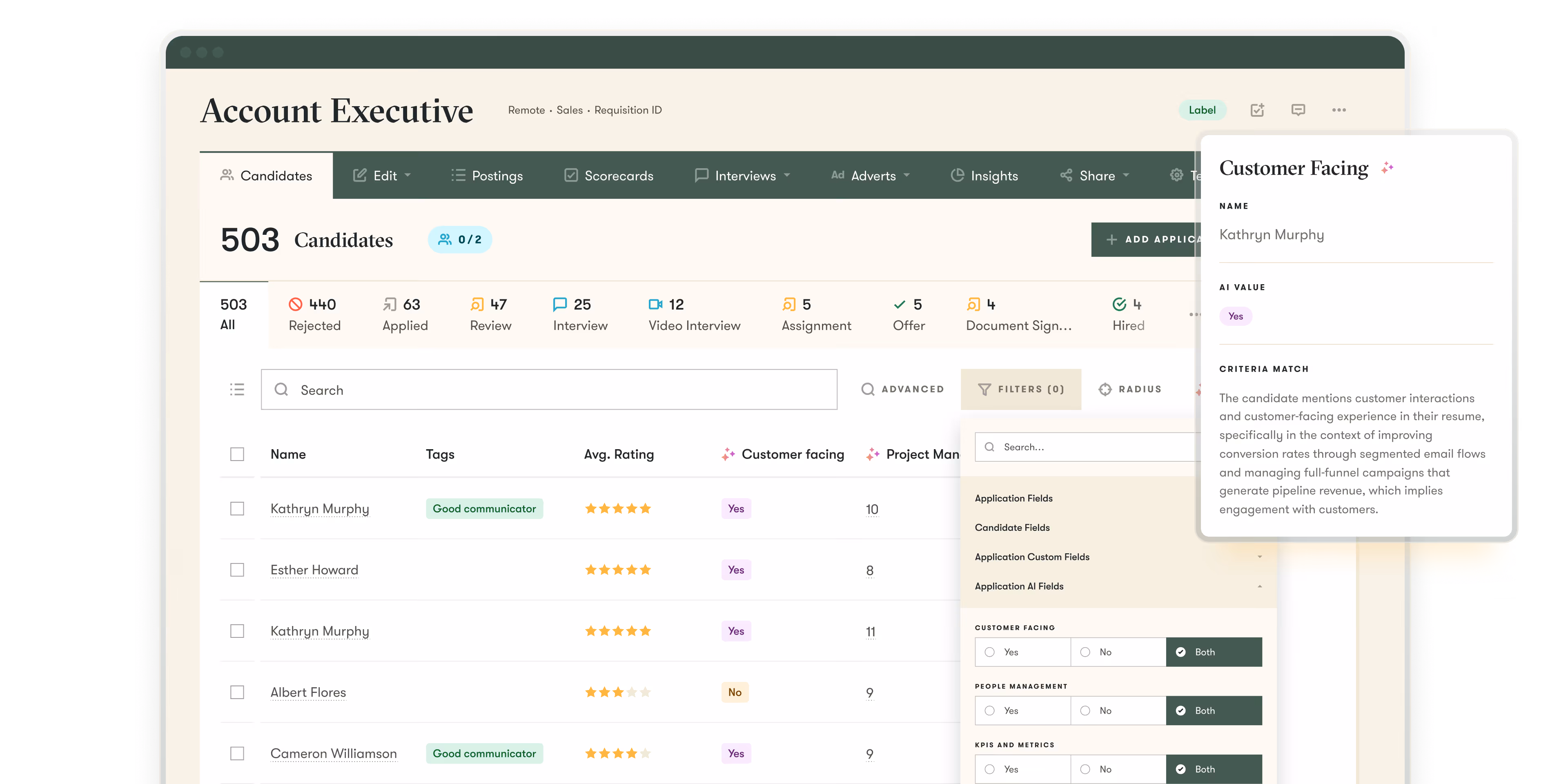
Task: Check the box for Esther Howard
Action: tap(237, 570)
